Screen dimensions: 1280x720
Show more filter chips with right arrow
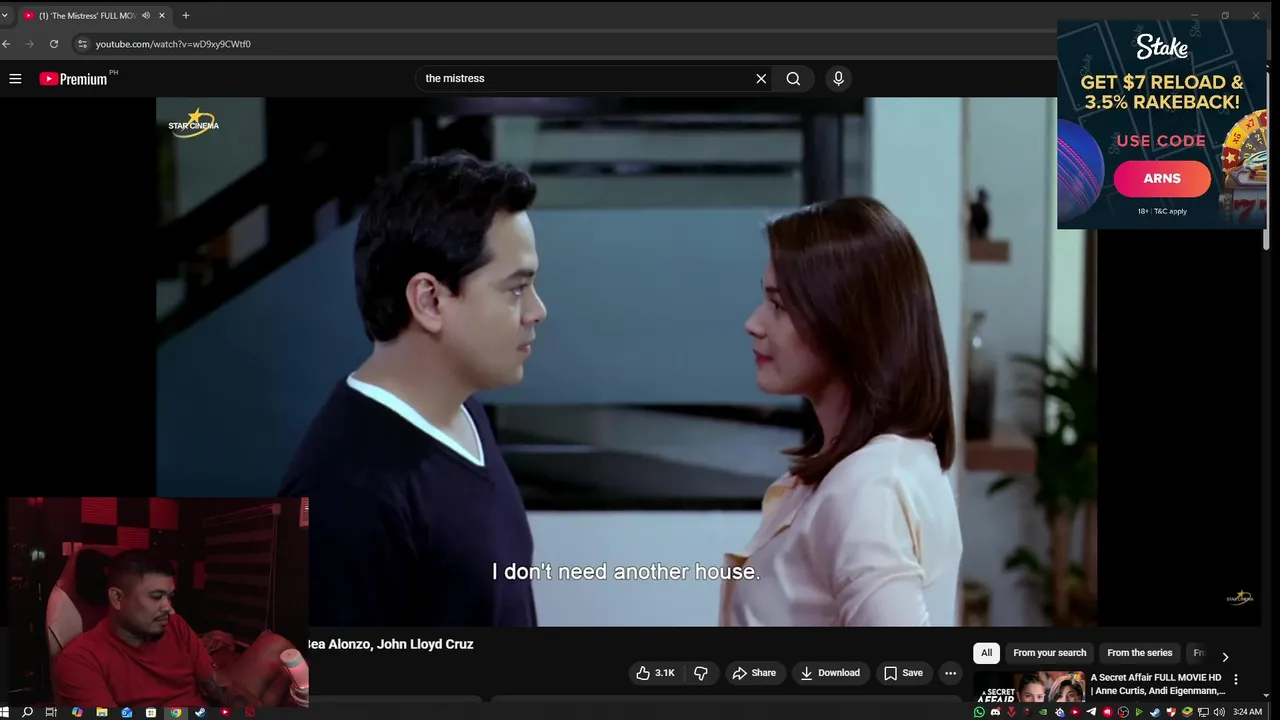[1225, 657]
